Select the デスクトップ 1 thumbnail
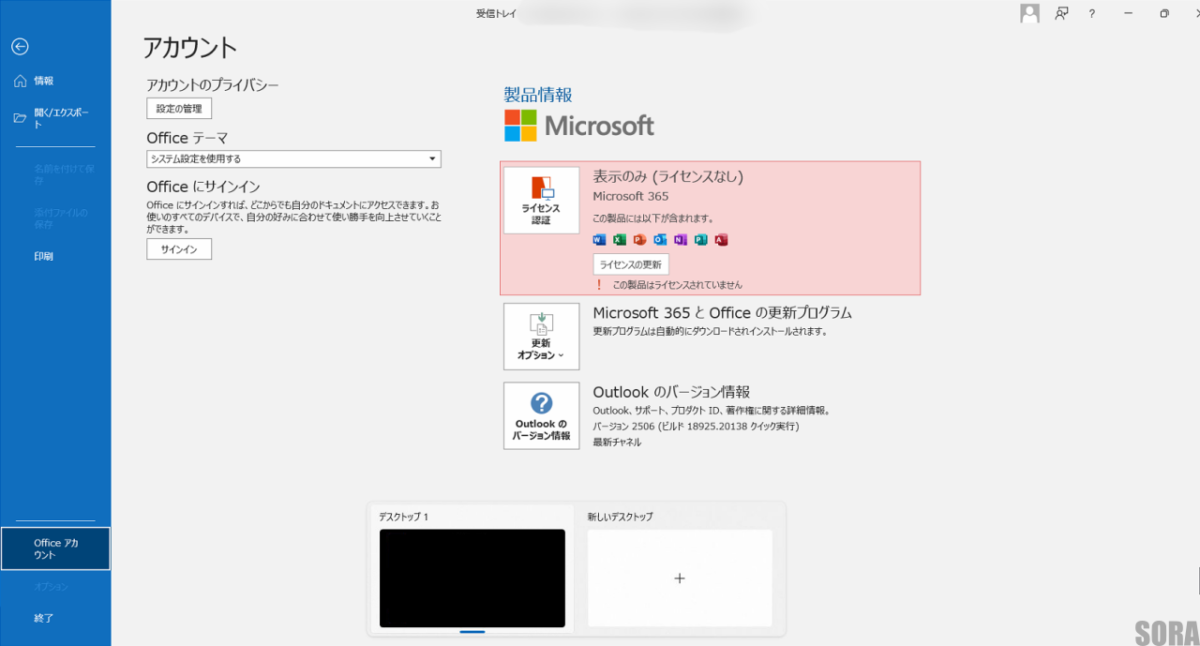The image size is (1200, 646). tap(472, 578)
